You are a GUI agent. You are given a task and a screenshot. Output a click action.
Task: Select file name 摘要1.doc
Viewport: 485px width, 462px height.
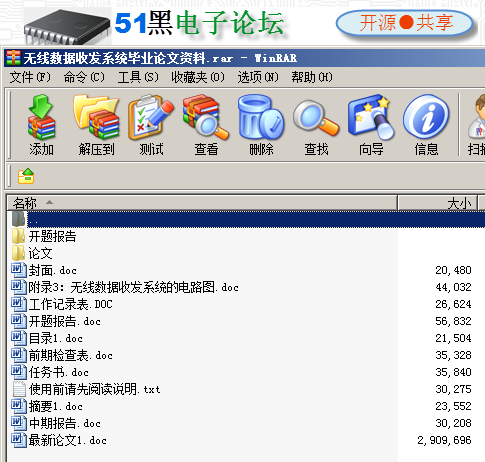click(x=55, y=406)
